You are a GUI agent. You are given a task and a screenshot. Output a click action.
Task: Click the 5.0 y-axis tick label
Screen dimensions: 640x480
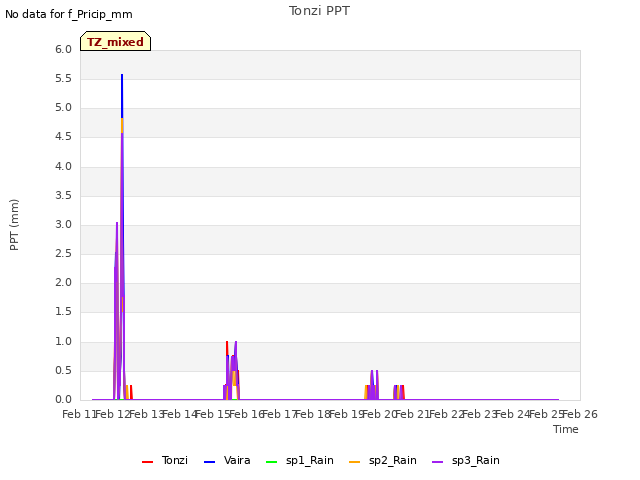(x=63, y=108)
